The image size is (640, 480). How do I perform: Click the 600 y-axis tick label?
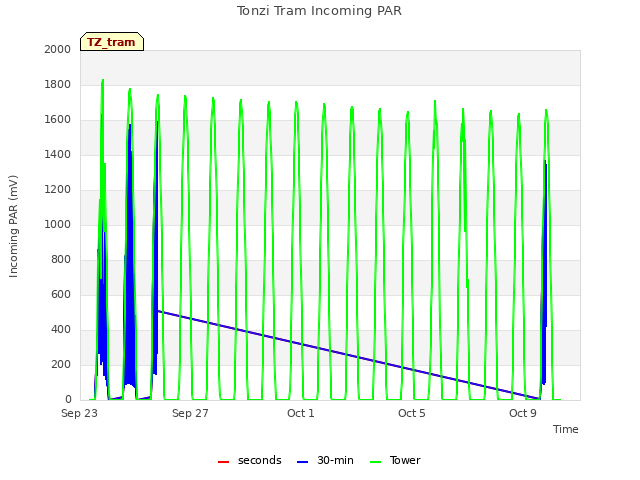61,294
